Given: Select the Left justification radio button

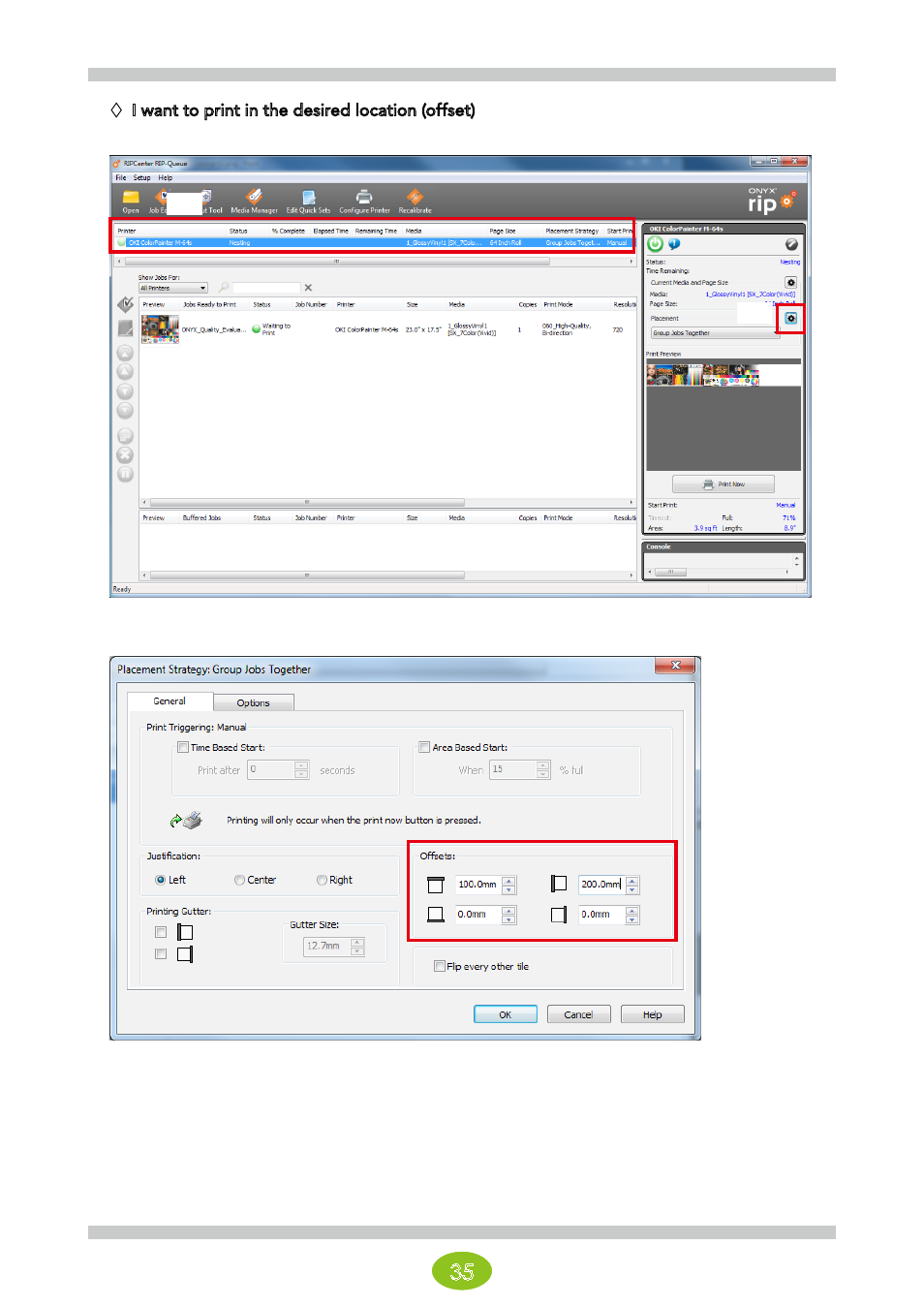Looking at the screenshot, I should 160,880.
